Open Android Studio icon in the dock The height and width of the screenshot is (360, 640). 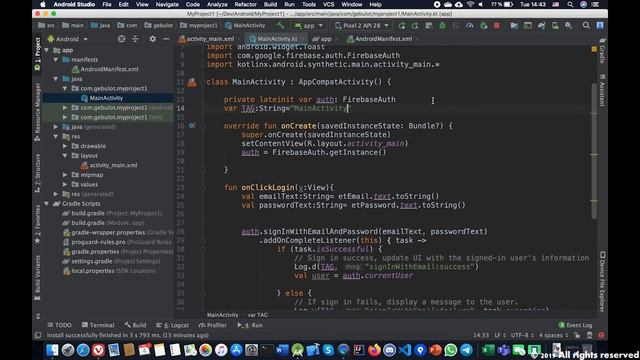298,350
